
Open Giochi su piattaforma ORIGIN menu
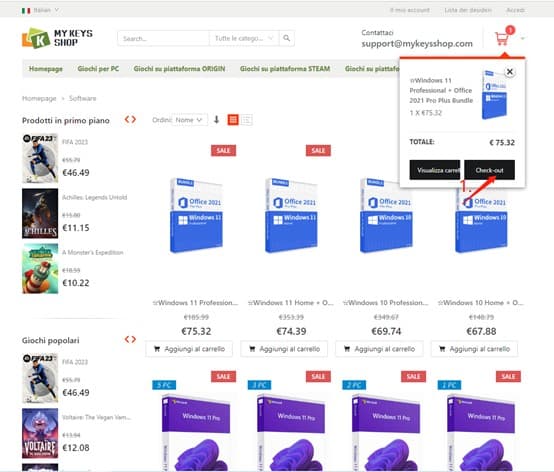[x=179, y=69]
